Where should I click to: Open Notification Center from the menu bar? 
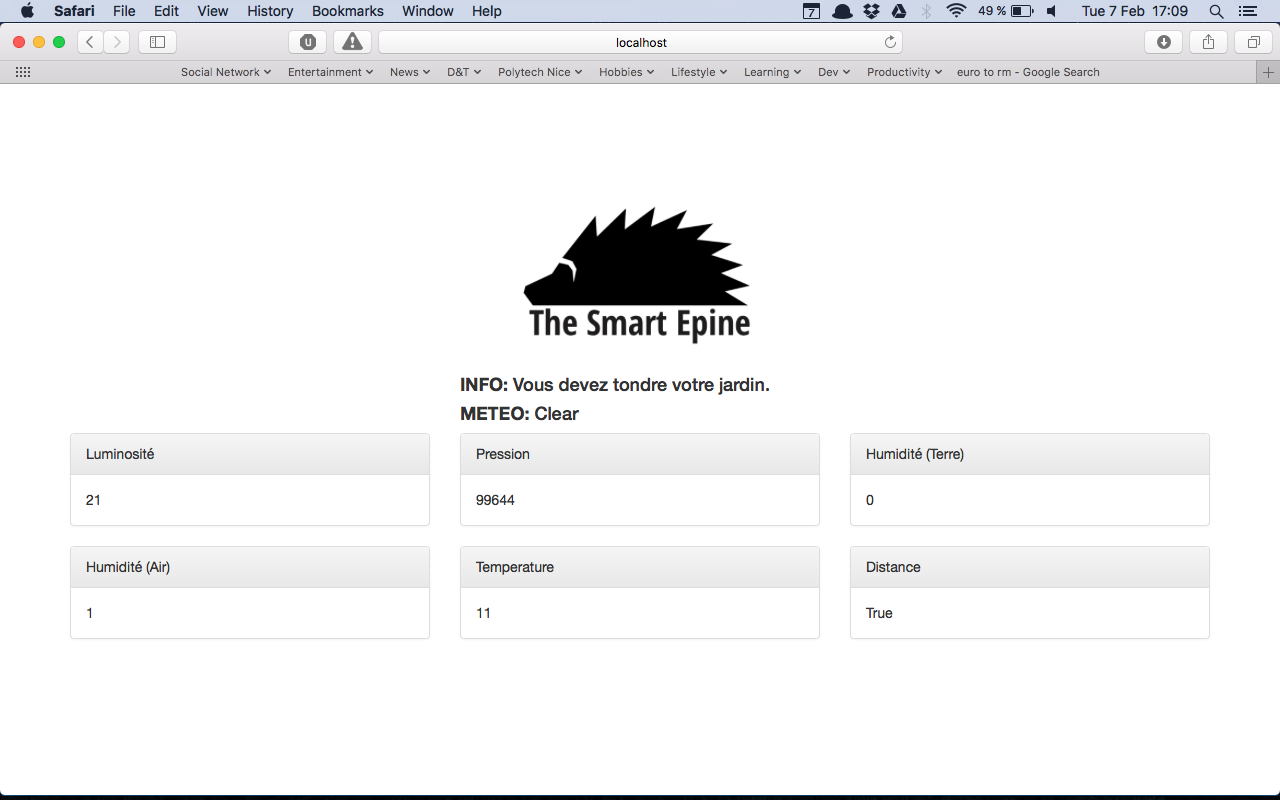click(1247, 11)
